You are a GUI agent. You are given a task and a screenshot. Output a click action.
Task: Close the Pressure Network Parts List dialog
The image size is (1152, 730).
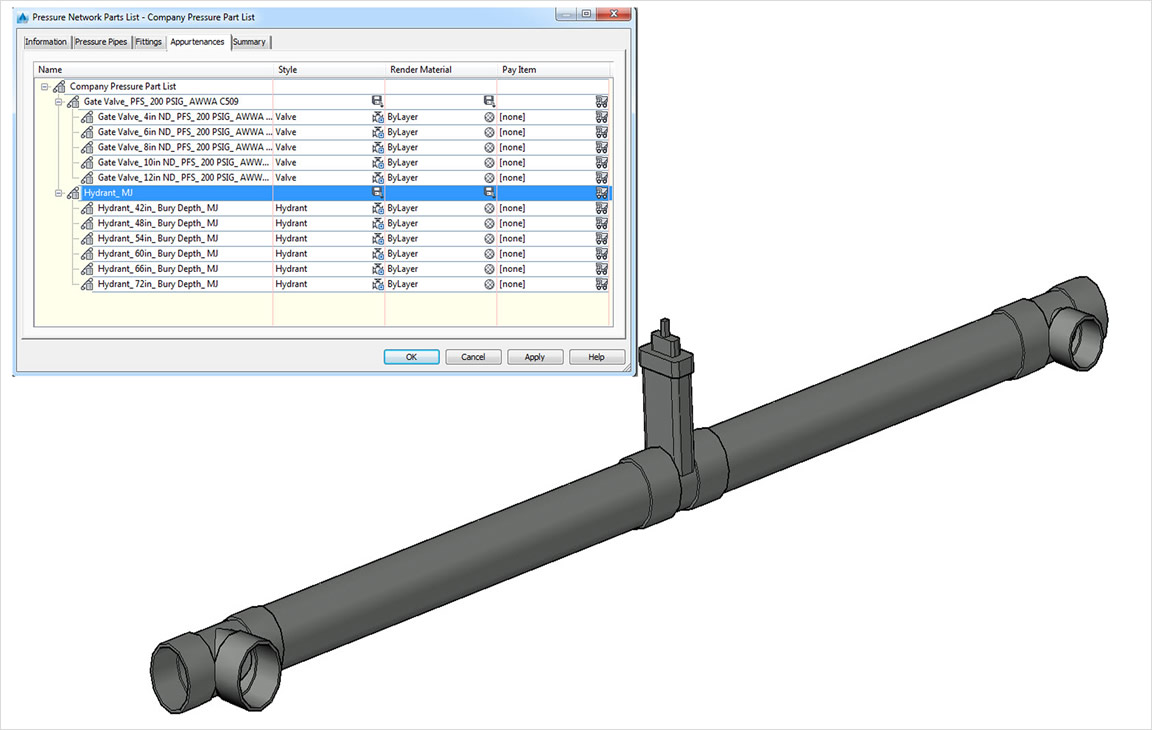click(x=613, y=13)
